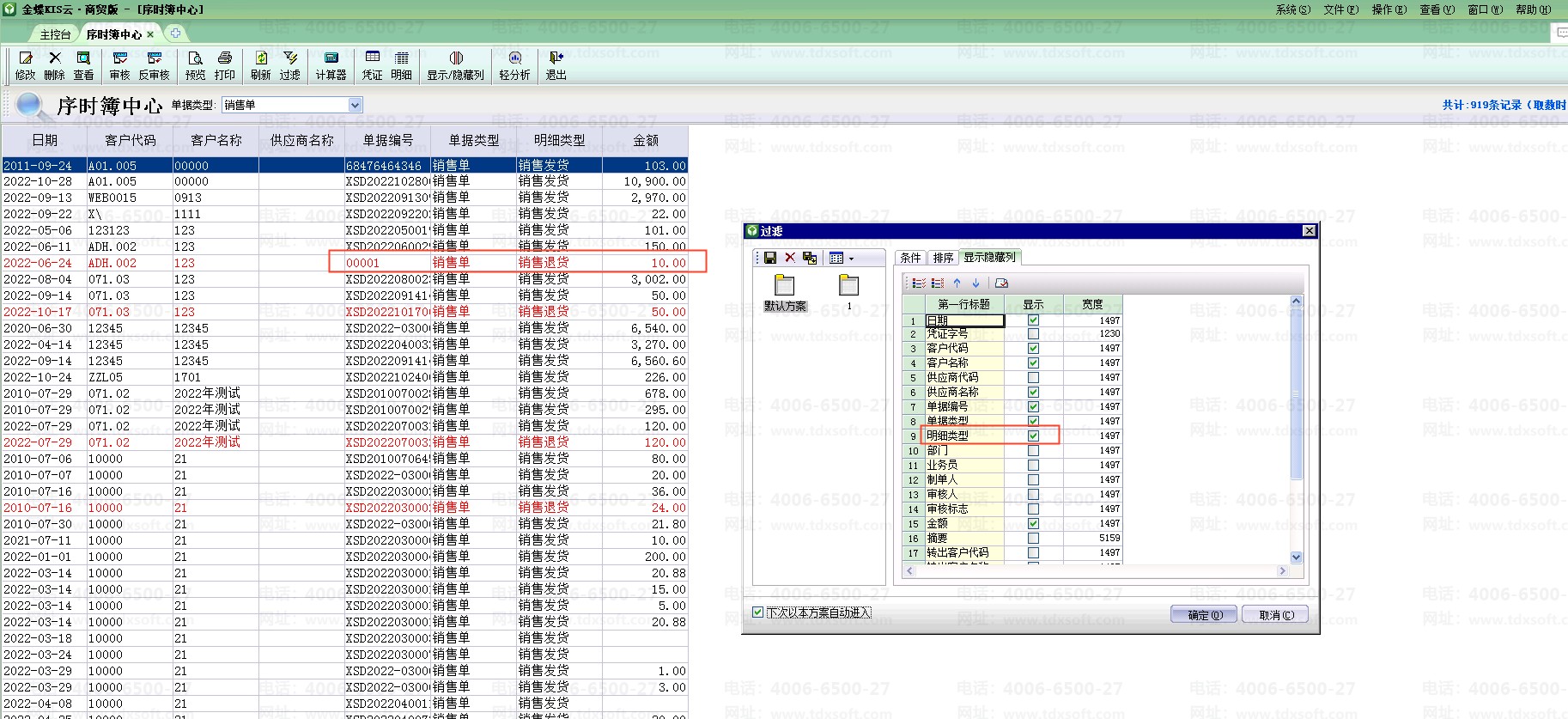This screenshot has width=1568, height=719.
Task: Open 预览 print preview
Action: click(x=196, y=65)
